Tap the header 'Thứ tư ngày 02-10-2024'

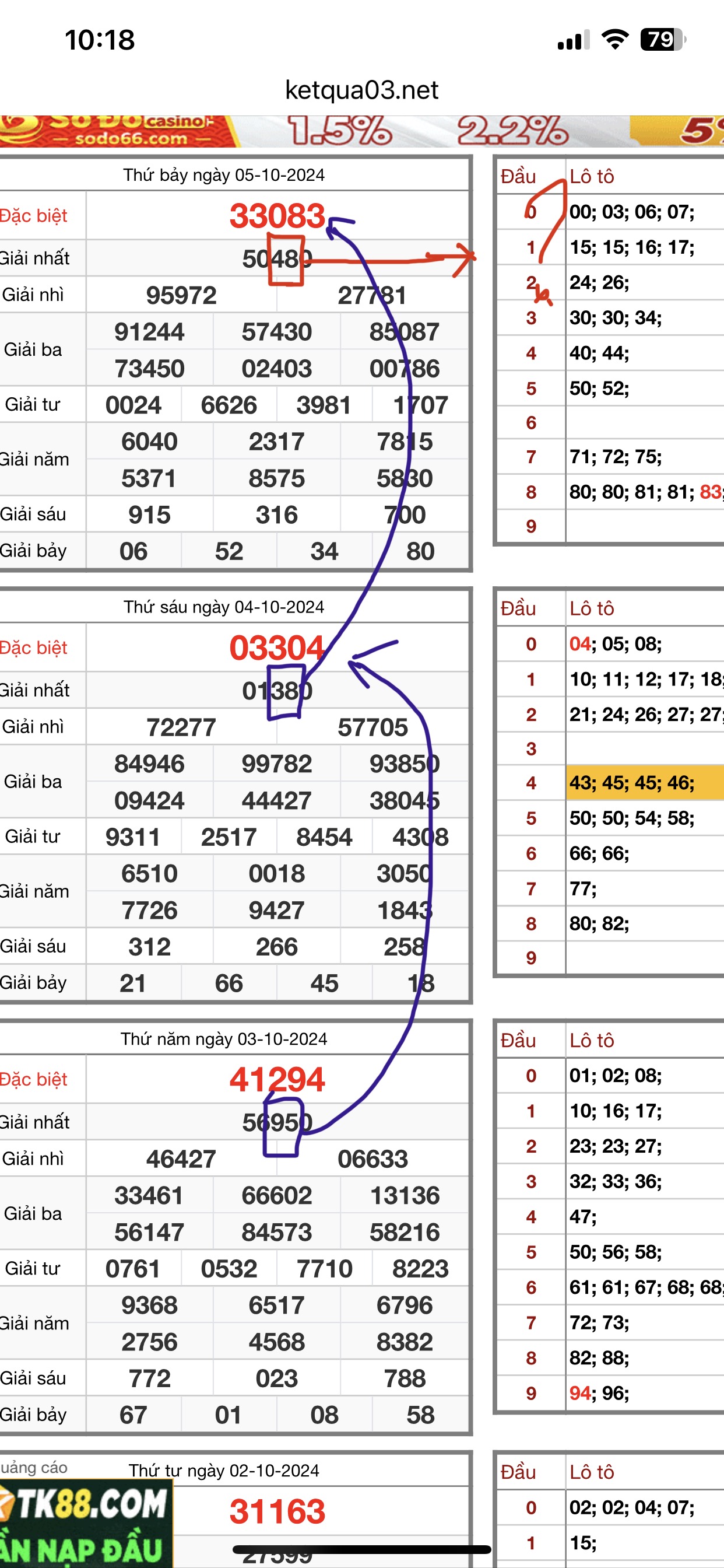coord(224,1470)
